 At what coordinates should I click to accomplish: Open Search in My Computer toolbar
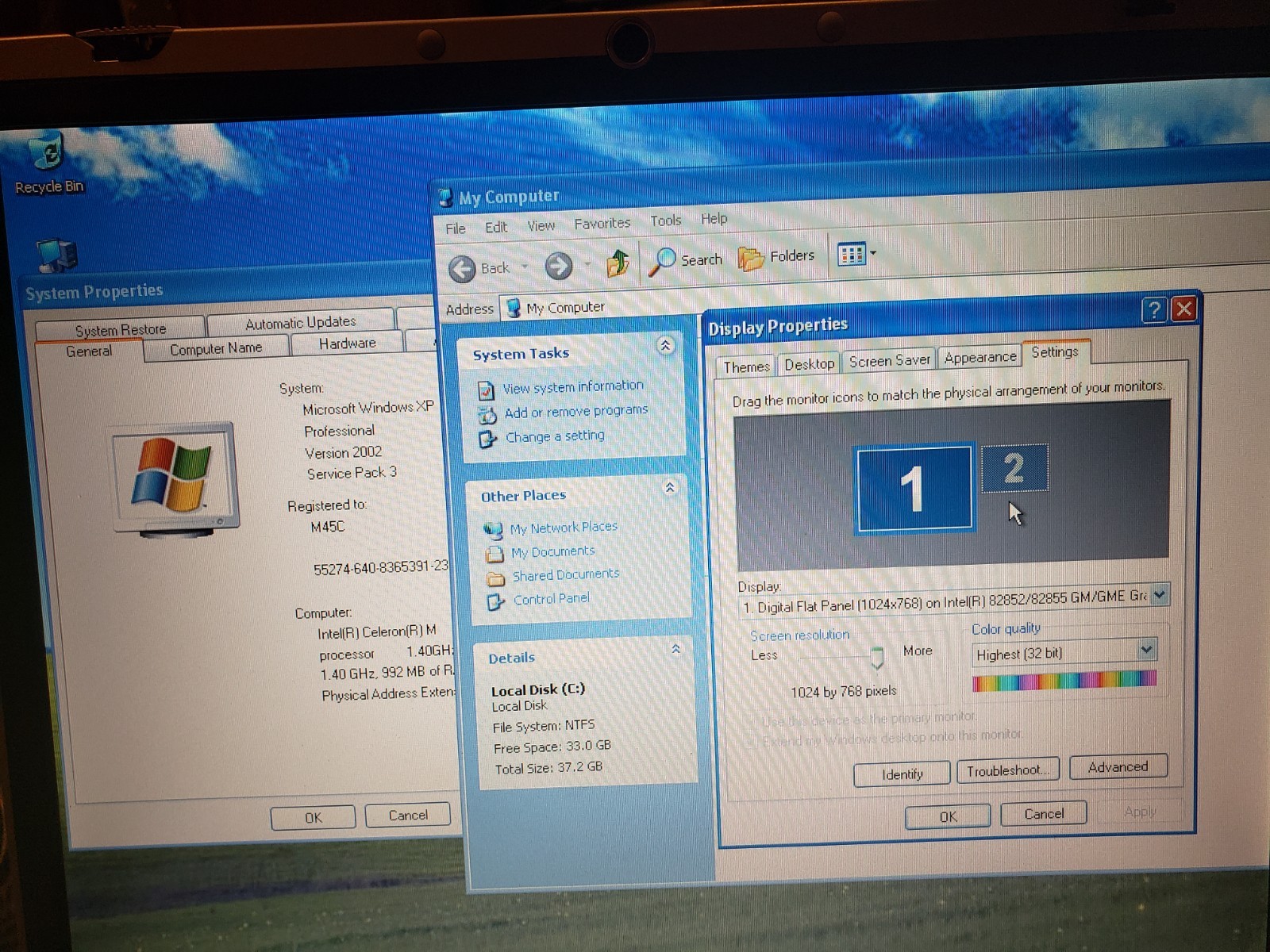coord(686,260)
